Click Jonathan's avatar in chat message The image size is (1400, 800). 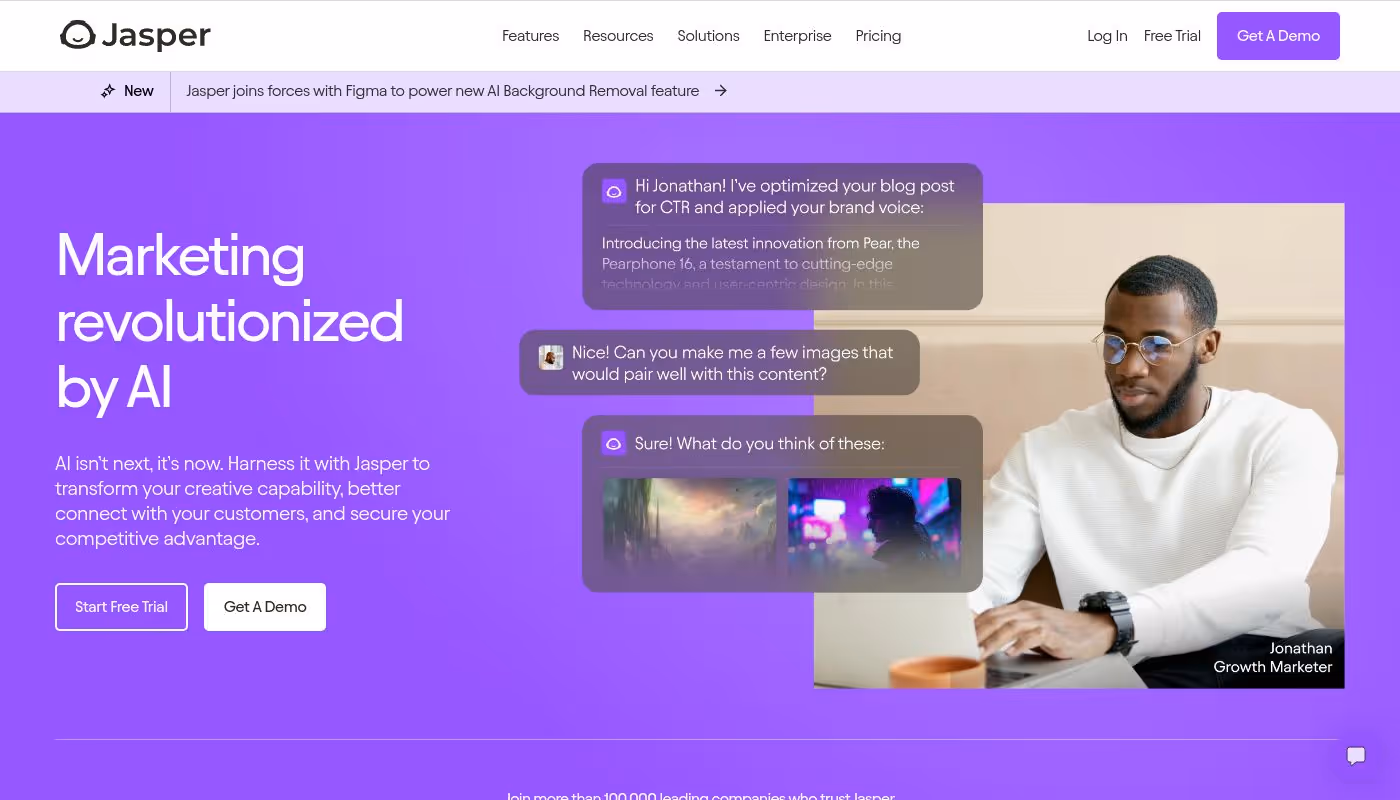(x=551, y=358)
